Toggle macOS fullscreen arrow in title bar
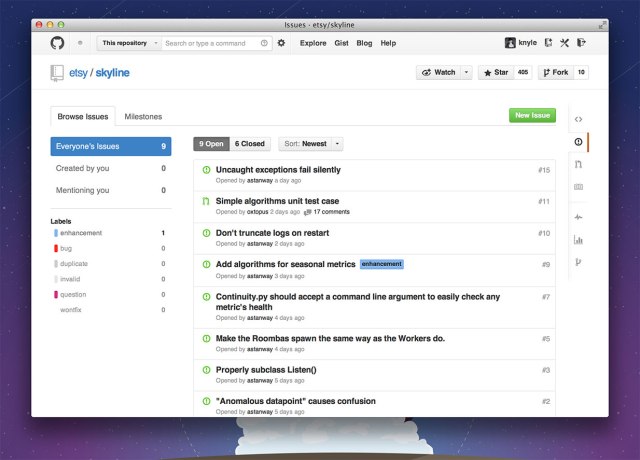Viewport: 640px width, 460px height. click(602, 25)
